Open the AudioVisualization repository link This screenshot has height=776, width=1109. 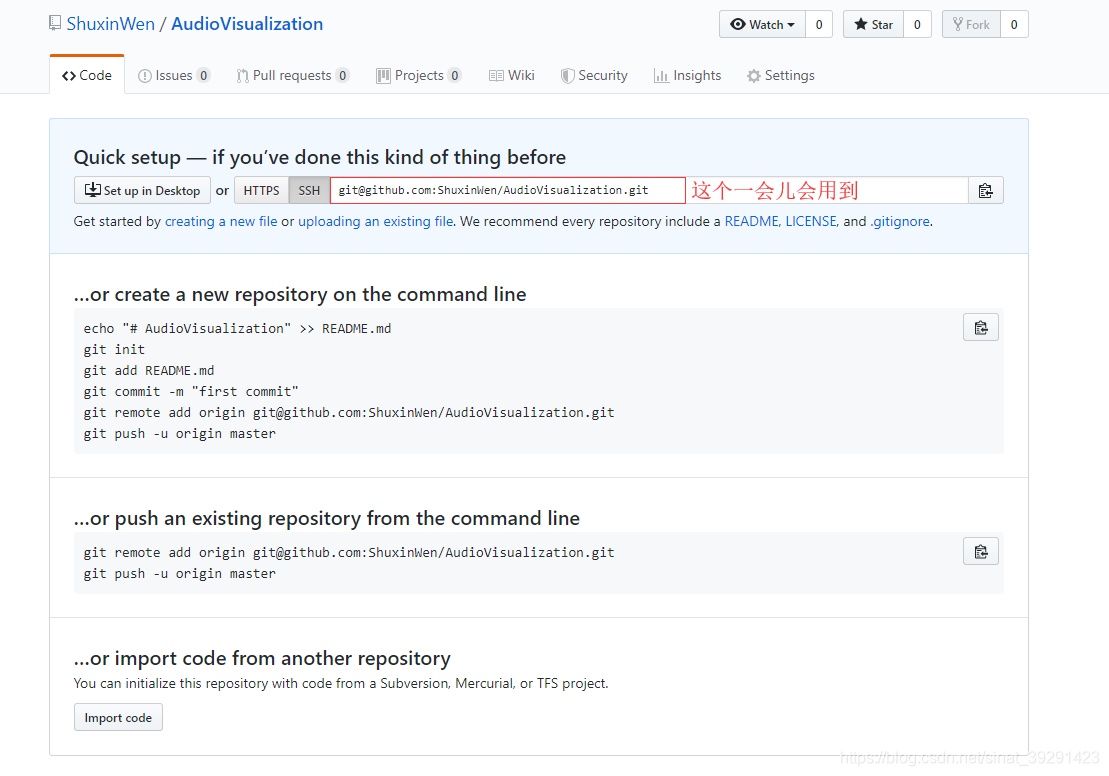point(247,24)
